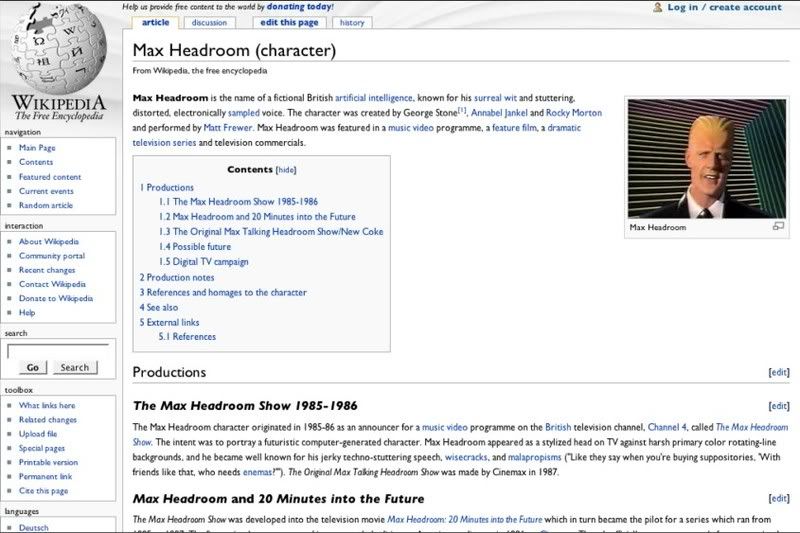Viewport: 800px width, 533px height.
Task: Jump to 1.5 Digital TV campaign
Action: [x=204, y=262]
